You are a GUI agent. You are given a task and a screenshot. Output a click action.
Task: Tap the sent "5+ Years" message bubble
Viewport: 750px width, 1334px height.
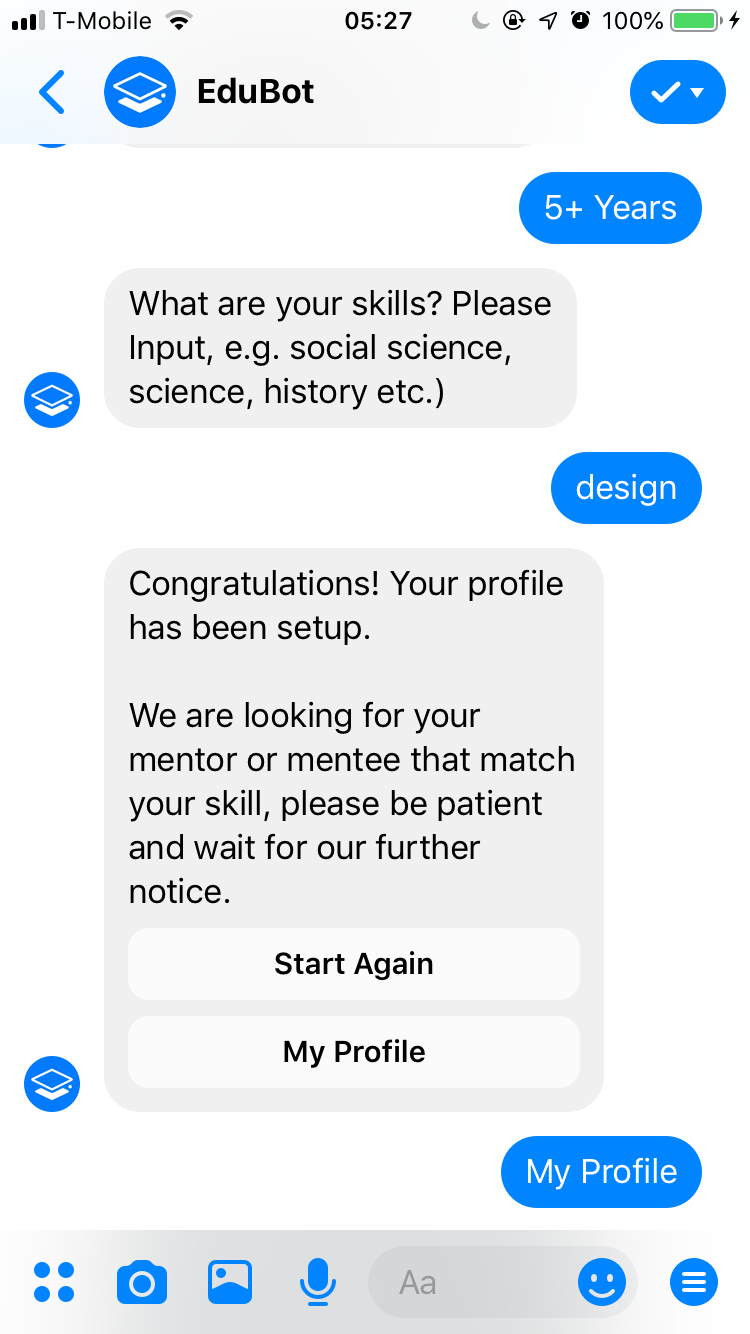click(610, 208)
